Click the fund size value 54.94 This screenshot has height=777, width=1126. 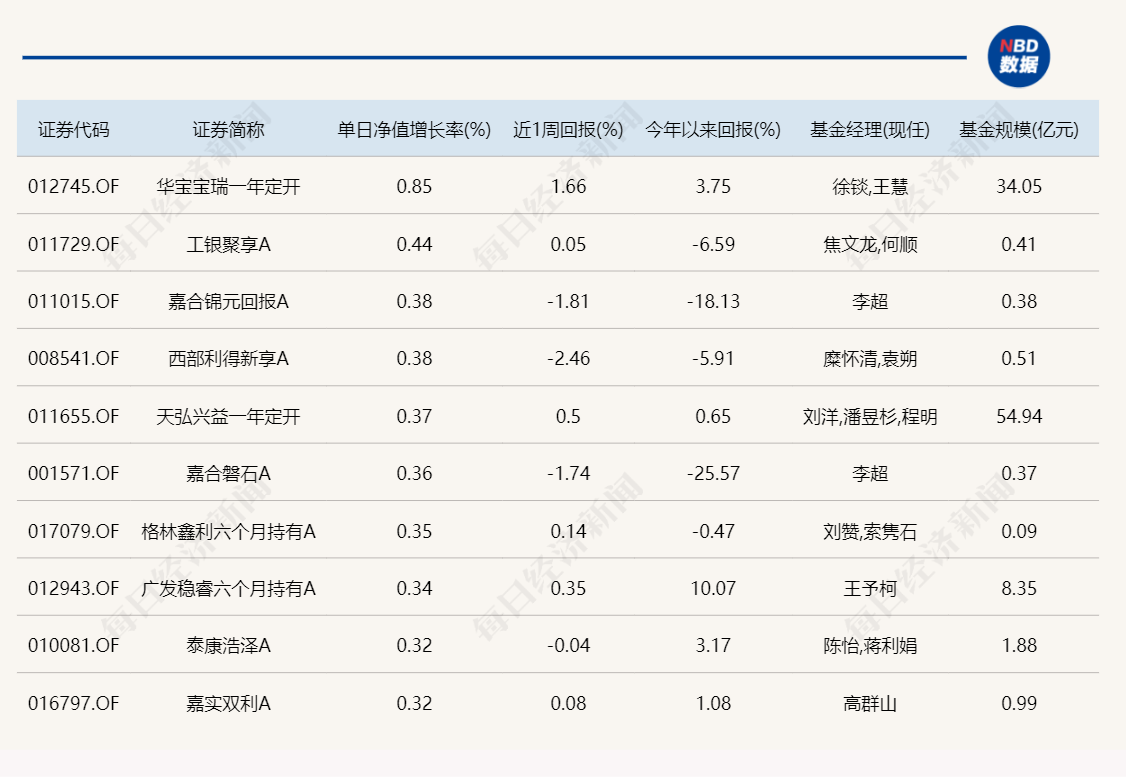[1019, 417]
